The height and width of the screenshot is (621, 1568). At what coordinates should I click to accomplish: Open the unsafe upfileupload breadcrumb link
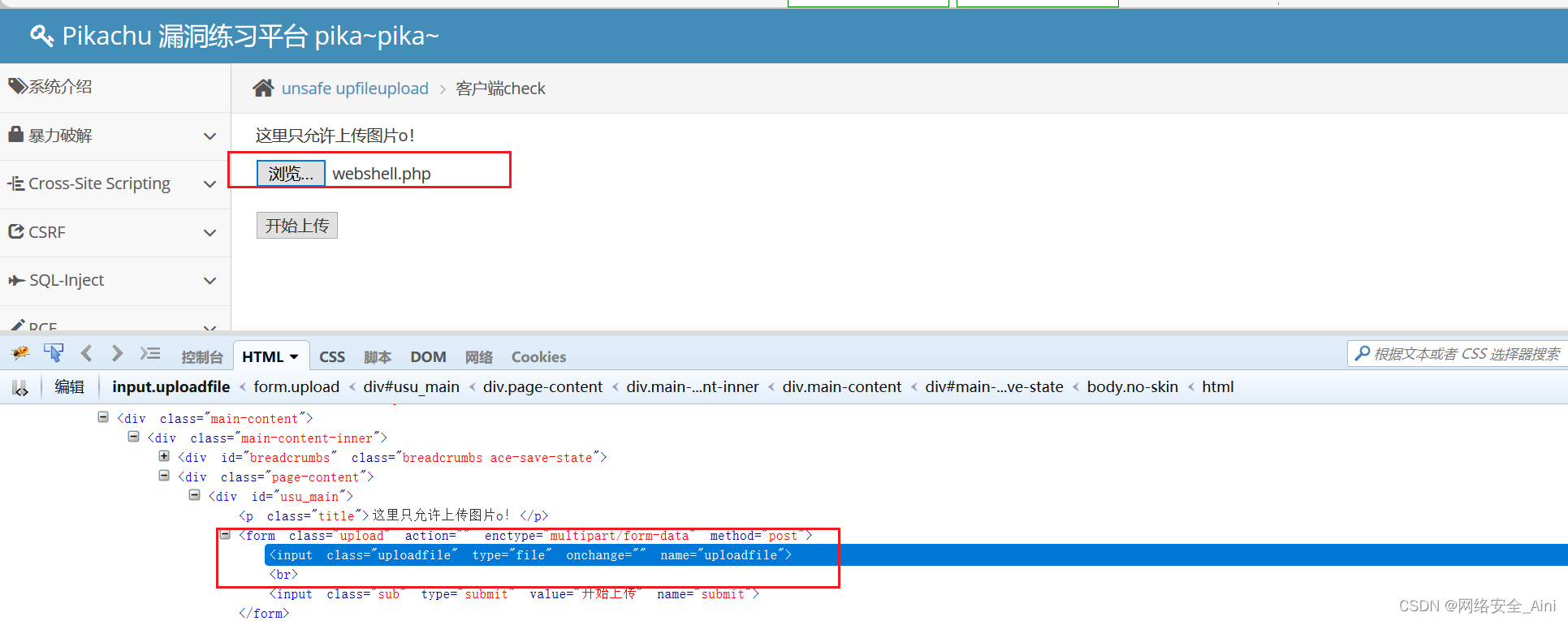(355, 88)
